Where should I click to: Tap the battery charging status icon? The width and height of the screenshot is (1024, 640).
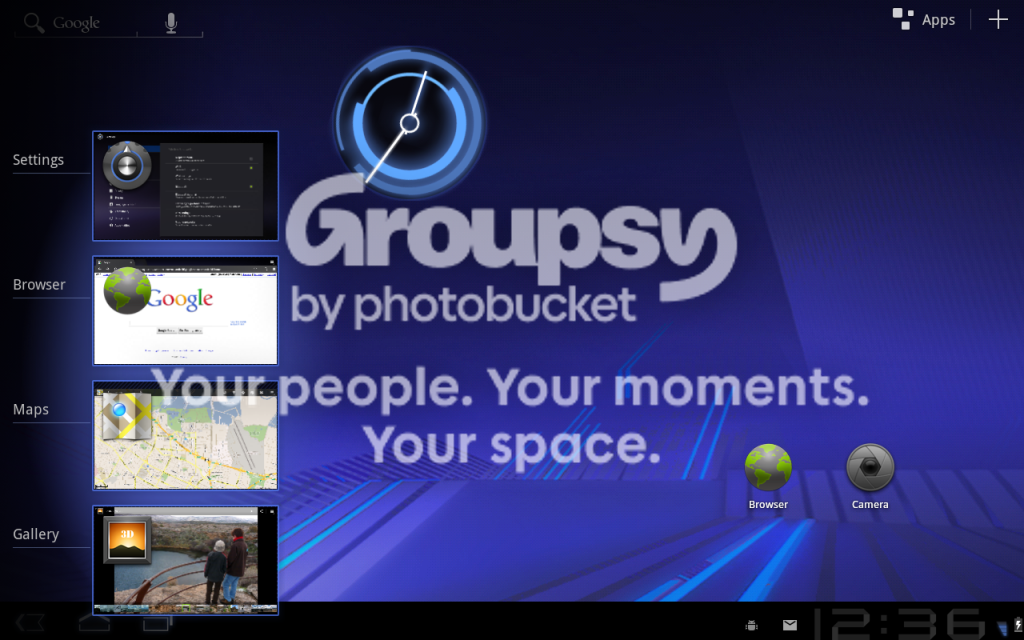coord(1018,626)
